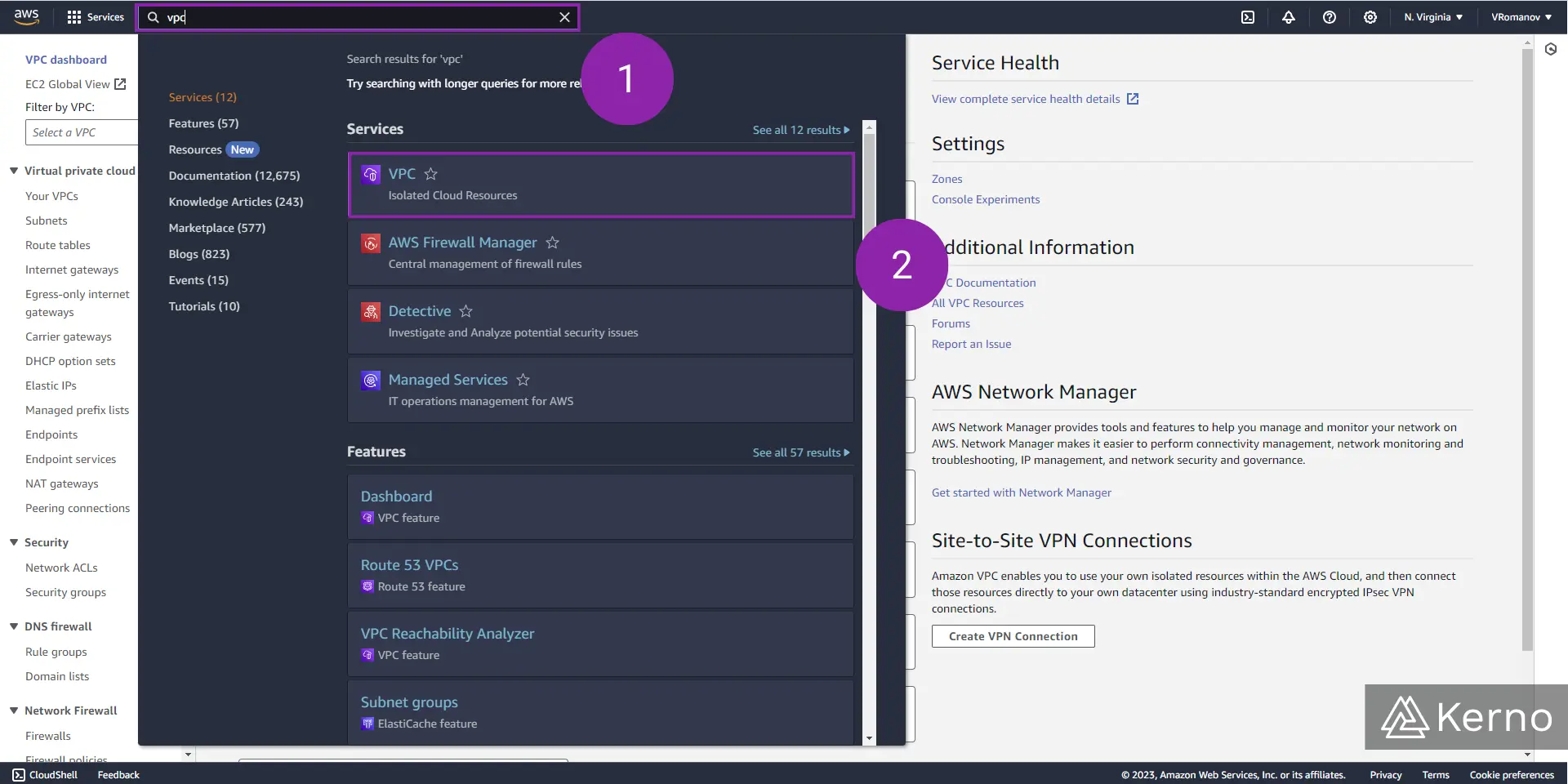The image size is (1568, 784).
Task: Collapse the Network Firewall section
Action: coord(14,710)
